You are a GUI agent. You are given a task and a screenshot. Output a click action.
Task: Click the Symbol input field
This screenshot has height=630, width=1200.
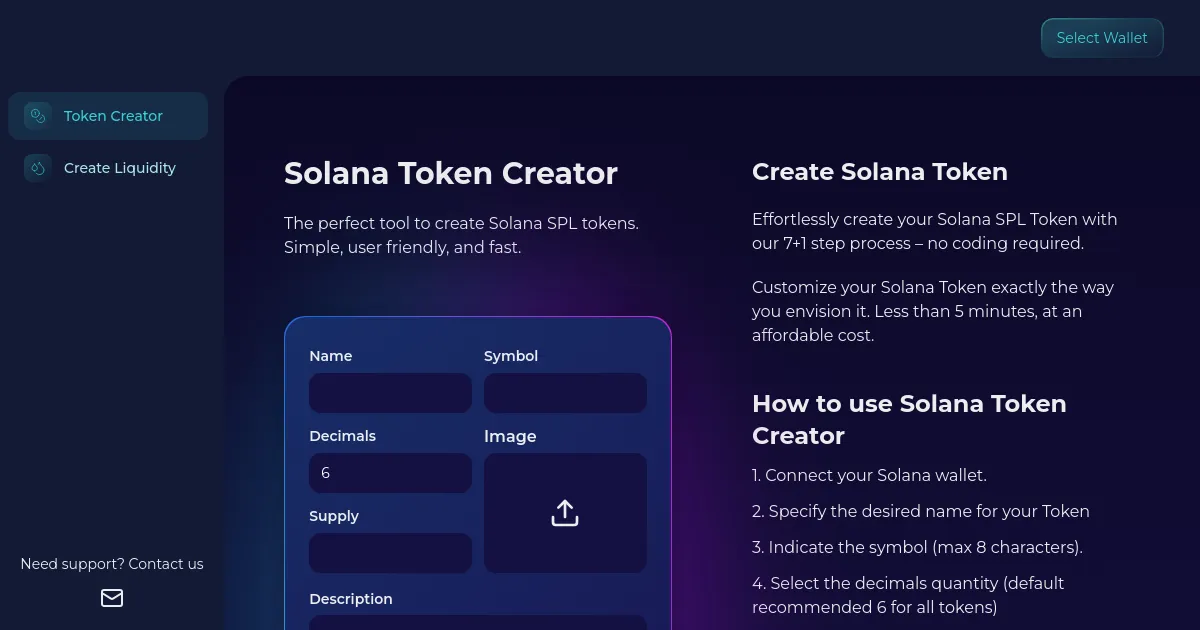565,392
